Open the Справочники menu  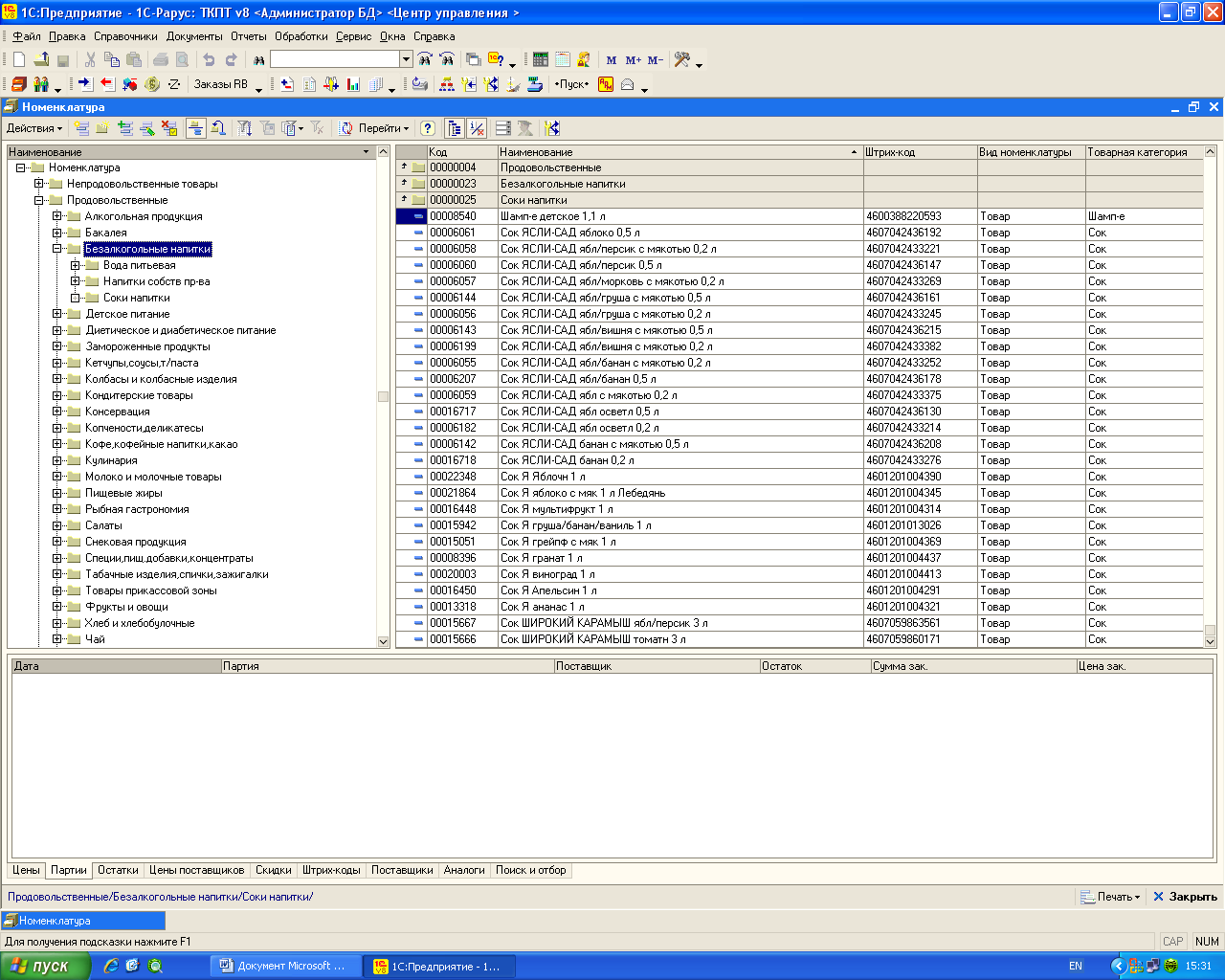point(125,36)
